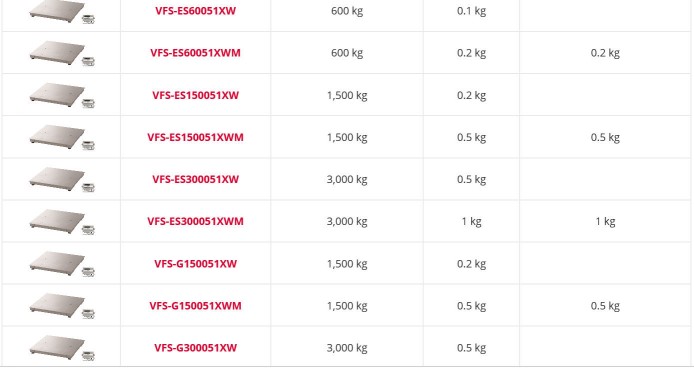
Task: Open the VFS-ES300051XWM product link
Action: (x=195, y=221)
